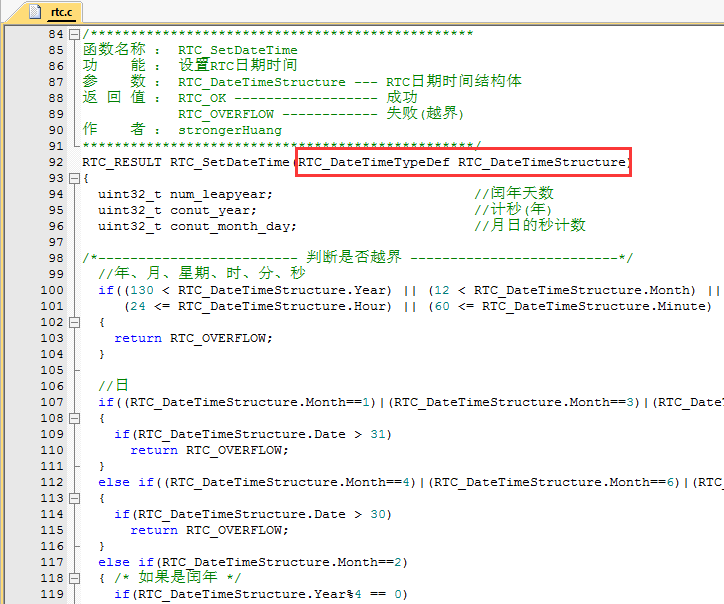Image resolution: width=724 pixels, height=604 pixels.
Task: Click the //日 comment on line 106
Action: tap(113, 385)
